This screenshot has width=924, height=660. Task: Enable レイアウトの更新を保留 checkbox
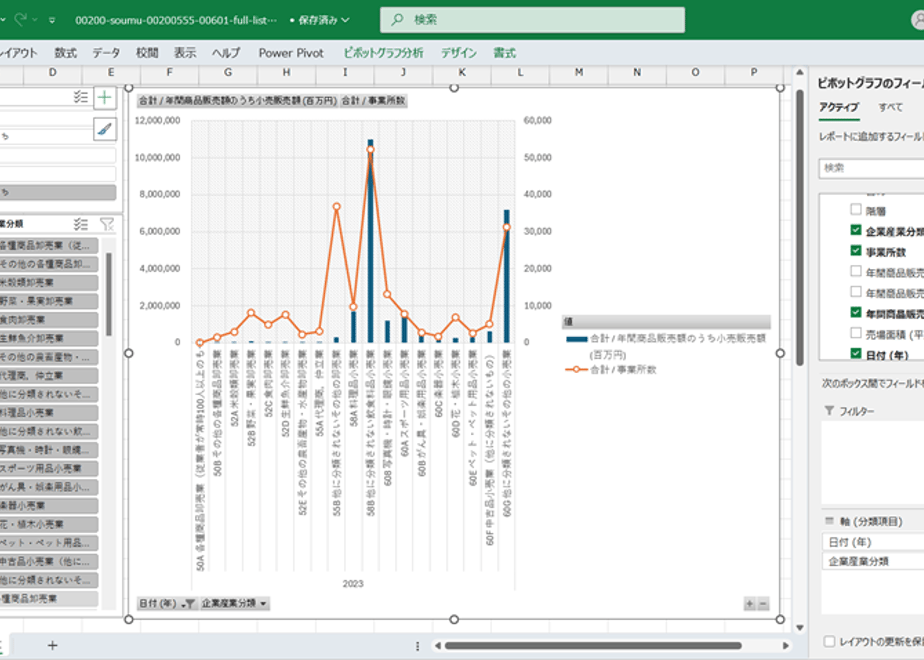click(829, 641)
